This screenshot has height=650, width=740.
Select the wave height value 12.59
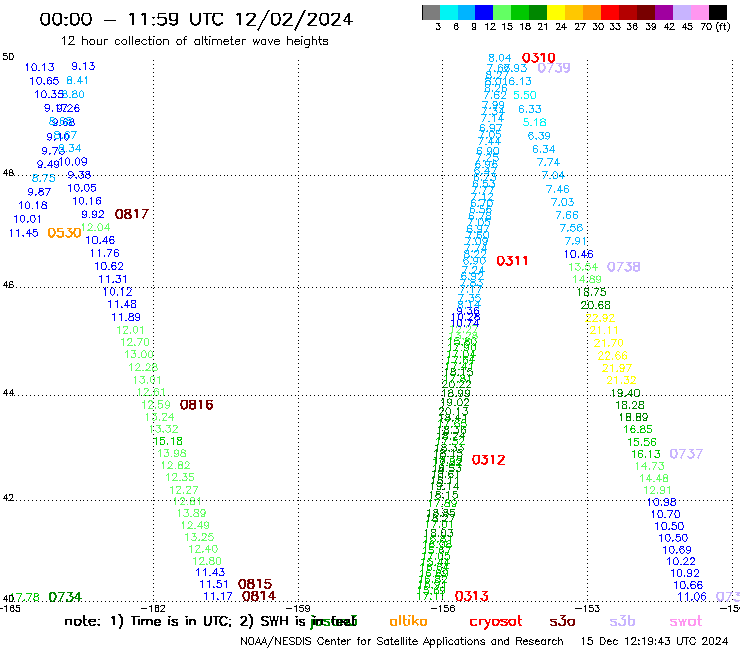[x=156, y=405]
